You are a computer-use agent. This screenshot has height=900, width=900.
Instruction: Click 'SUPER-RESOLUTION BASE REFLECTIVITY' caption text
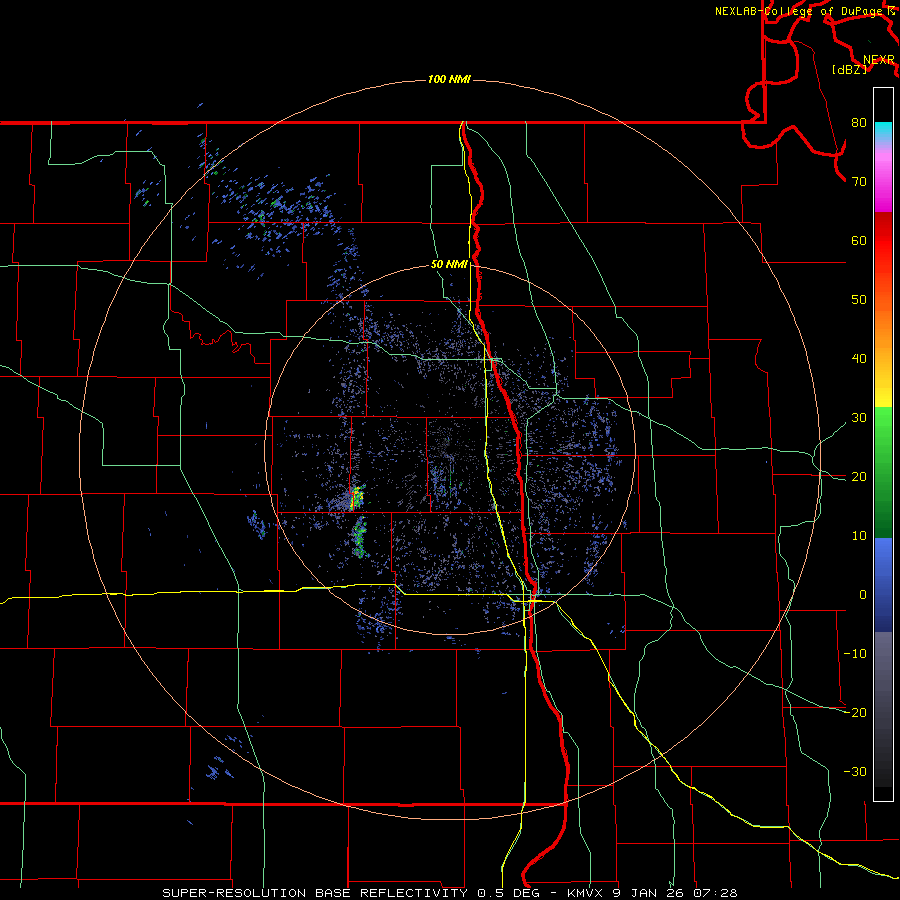pos(313,893)
